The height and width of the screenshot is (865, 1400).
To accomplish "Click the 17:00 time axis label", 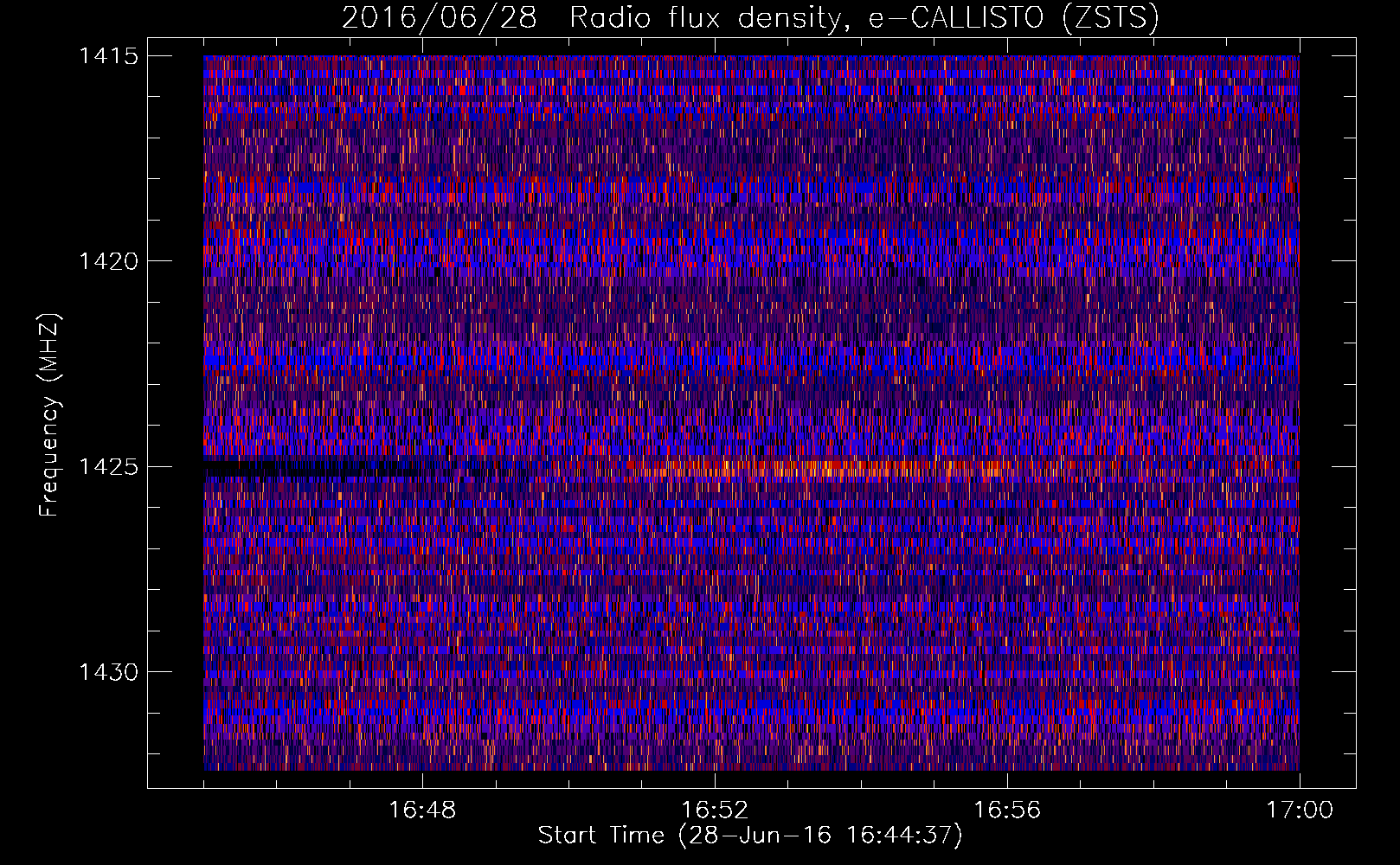I will pyautogui.click(x=1300, y=811).
